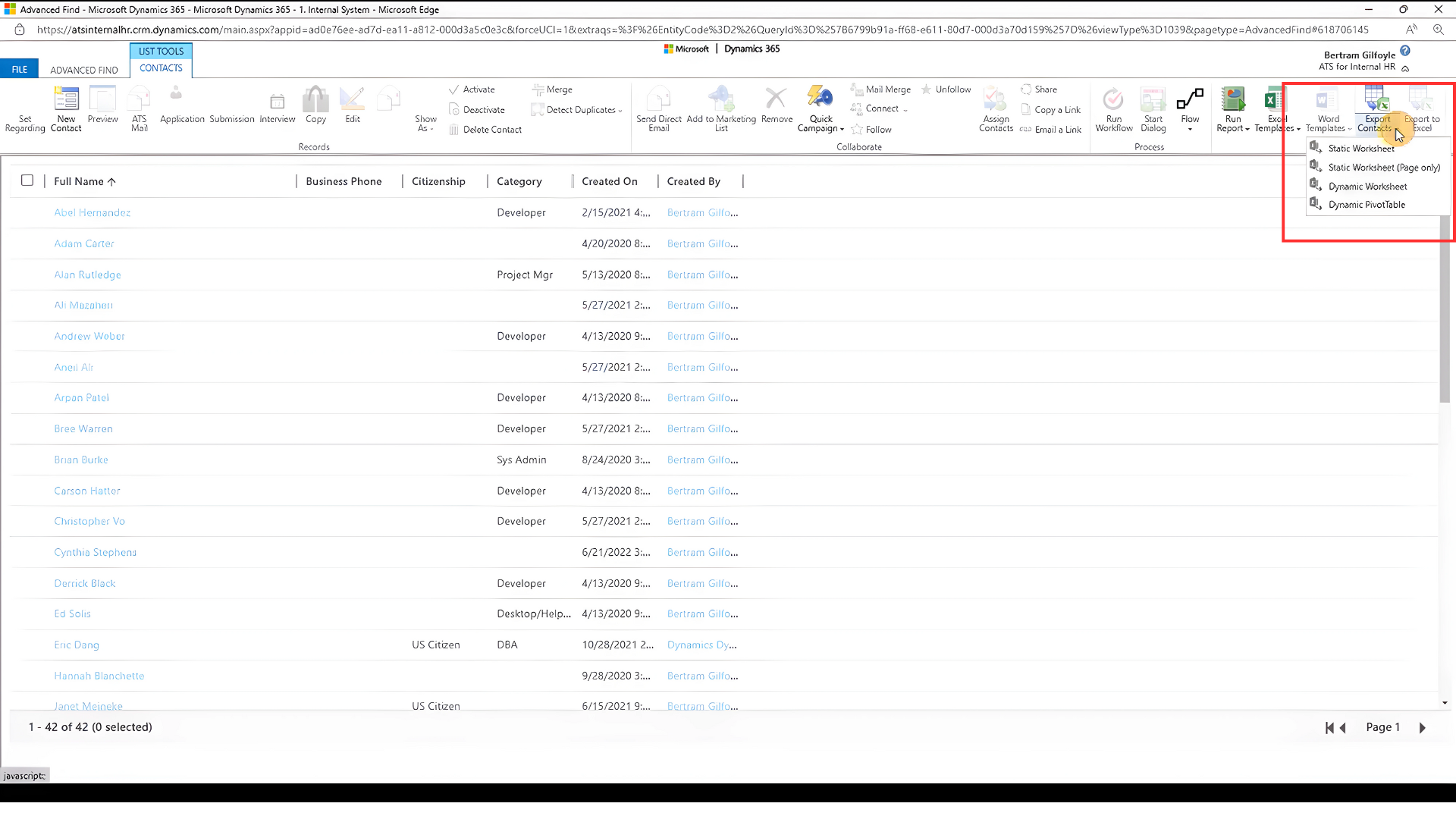Jump to first page arrow
Viewport: 1456px width, 819px height.
pyautogui.click(x=1329, y=727)
